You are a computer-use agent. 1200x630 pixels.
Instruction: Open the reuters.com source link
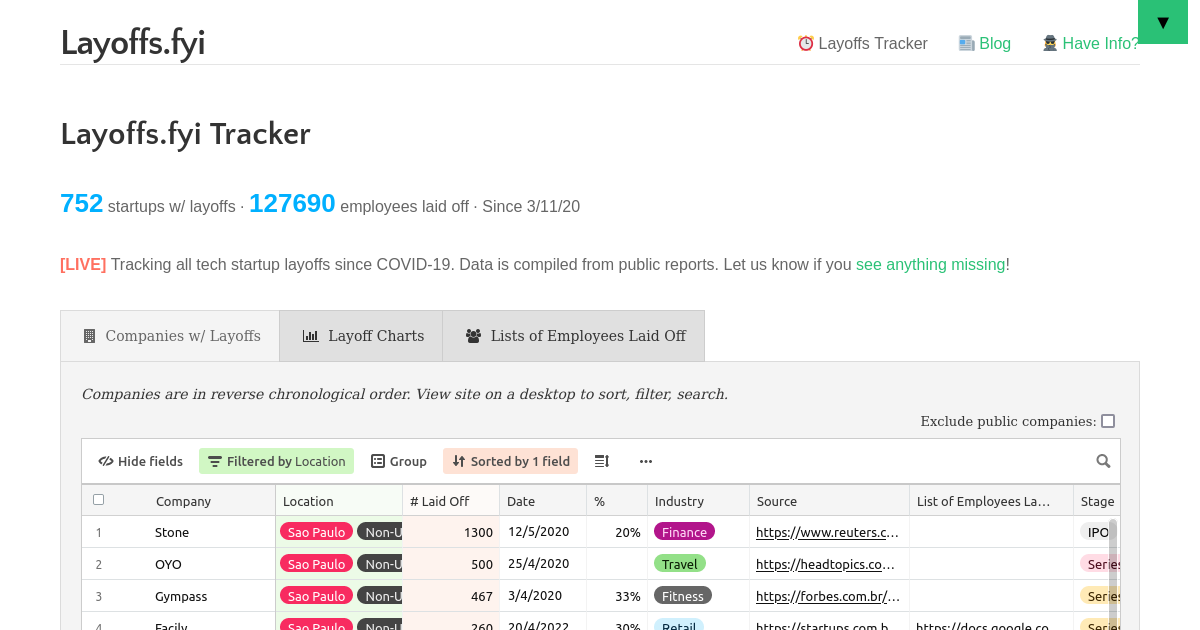pyautogui.click(x=827, y=532)
